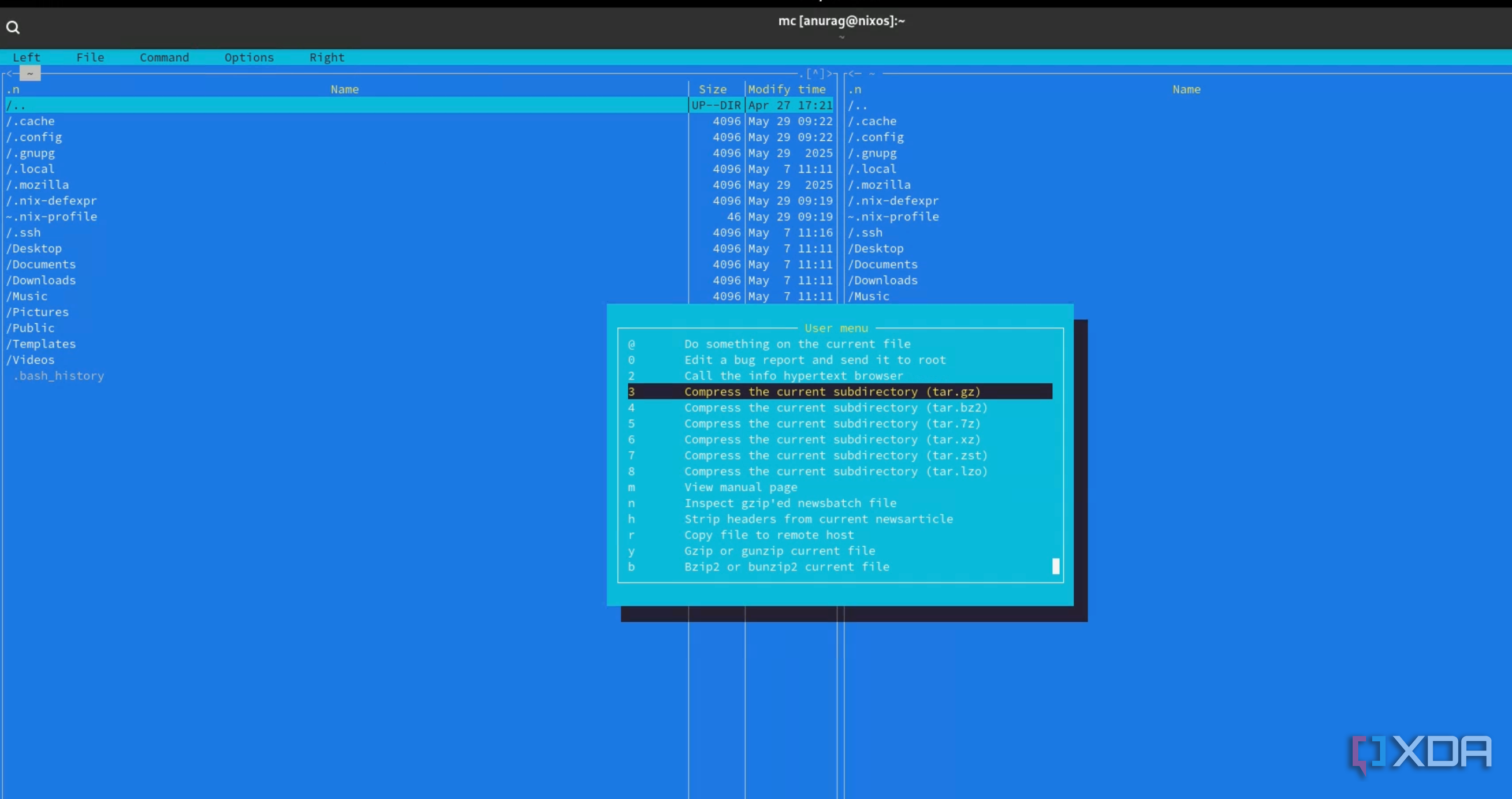The height and width of the screenshot is (799, 1512).
Task: Open the Command menu
Action: [x=165, y=58]
